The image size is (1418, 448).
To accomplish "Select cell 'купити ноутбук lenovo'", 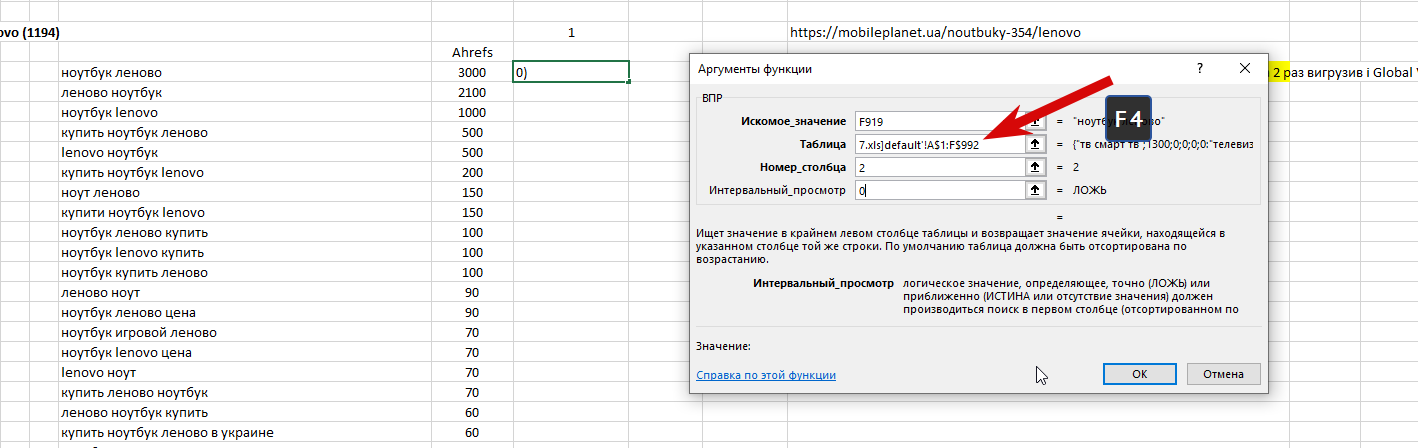I will click(245, 212).
